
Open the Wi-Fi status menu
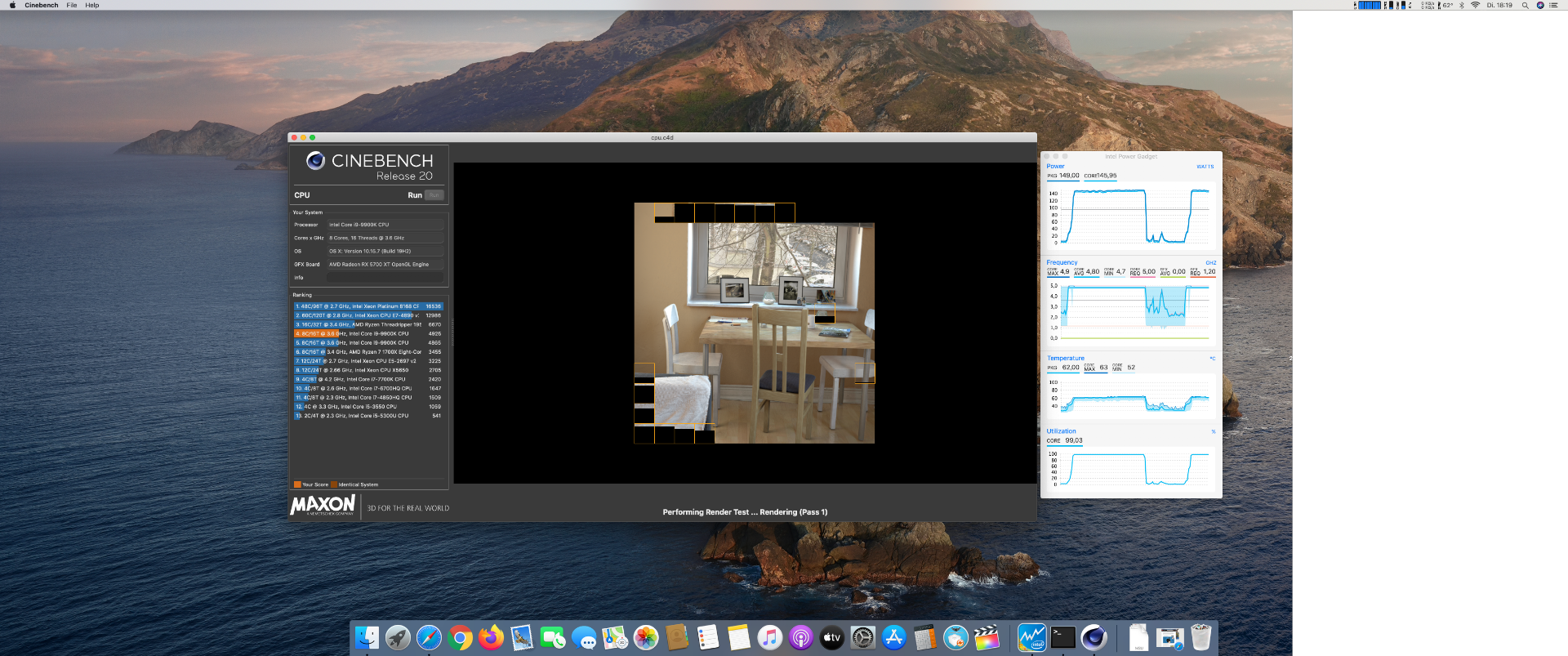[x=1475, y=5]
